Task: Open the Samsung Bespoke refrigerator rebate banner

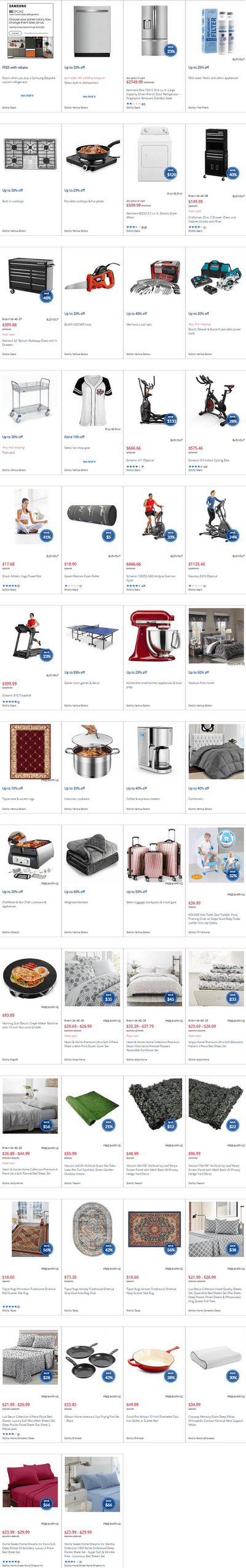Action: pos(31,31)
